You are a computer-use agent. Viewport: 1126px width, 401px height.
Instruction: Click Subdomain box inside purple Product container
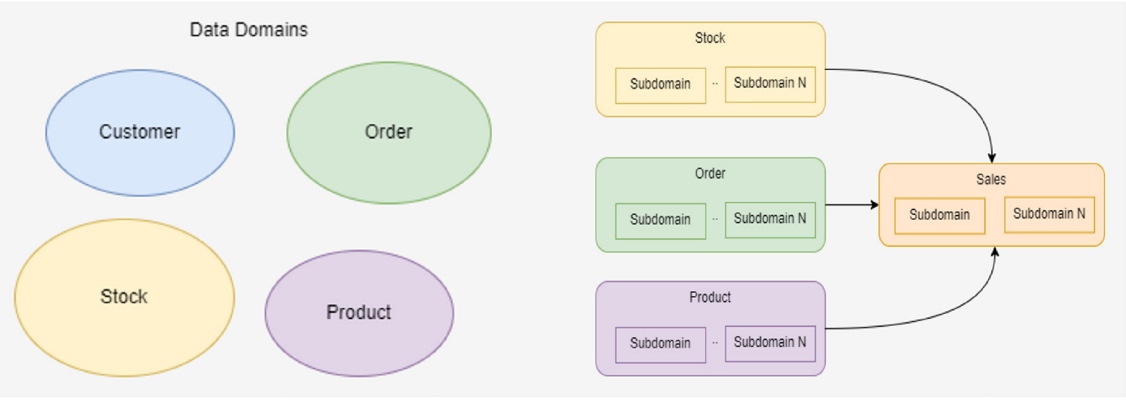coord(660,343)
